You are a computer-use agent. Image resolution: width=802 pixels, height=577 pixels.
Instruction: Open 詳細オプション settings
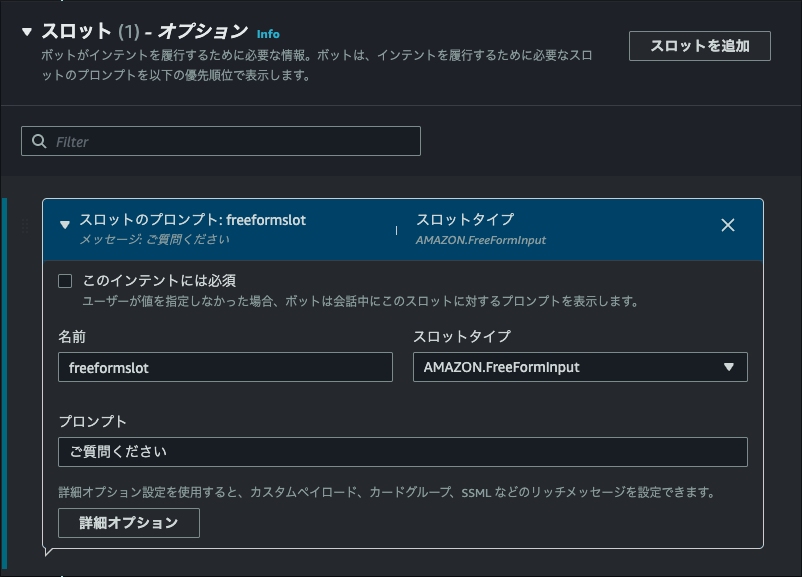pos(128,522)
